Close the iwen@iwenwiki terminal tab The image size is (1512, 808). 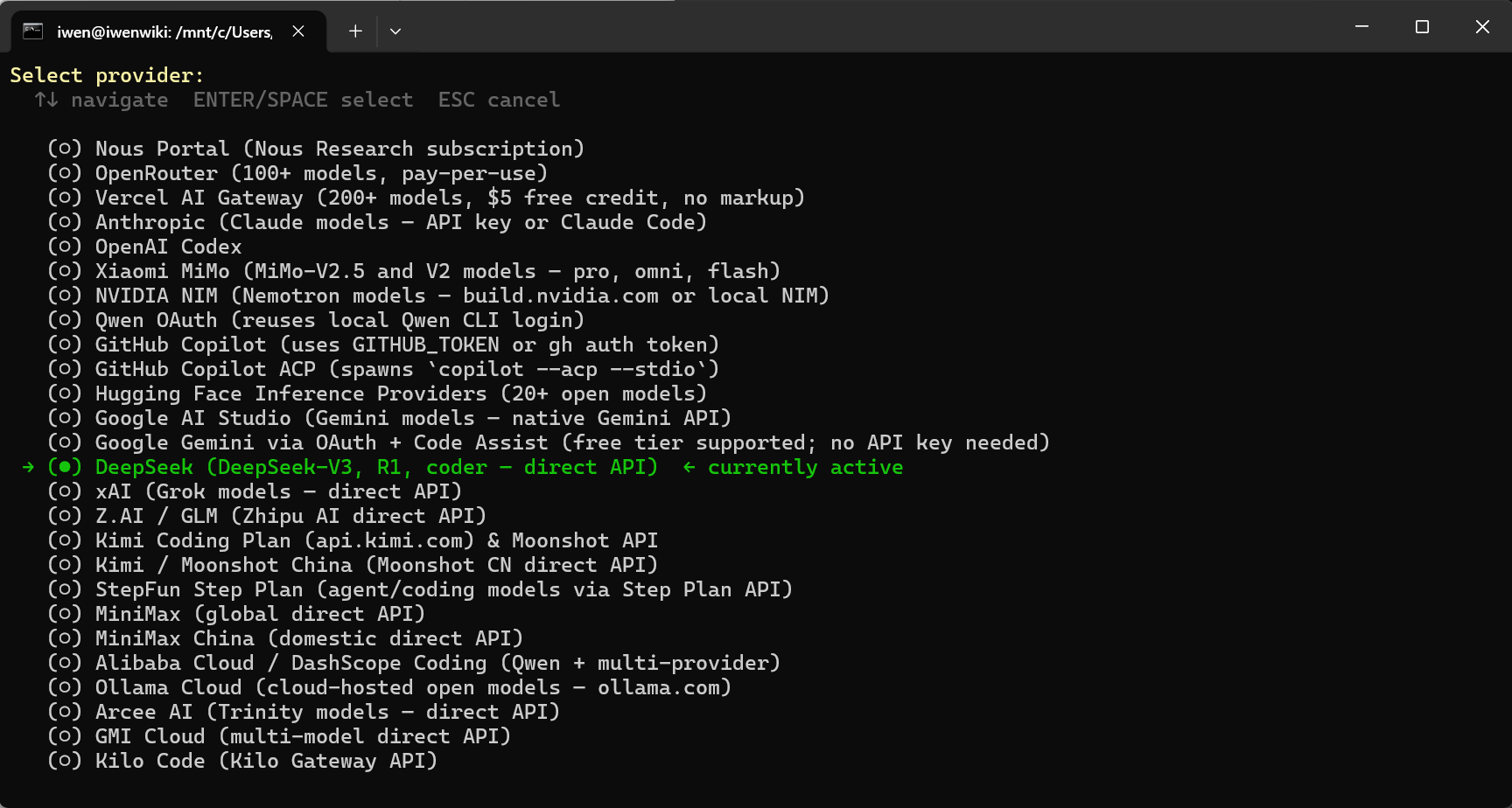(298, 31)
